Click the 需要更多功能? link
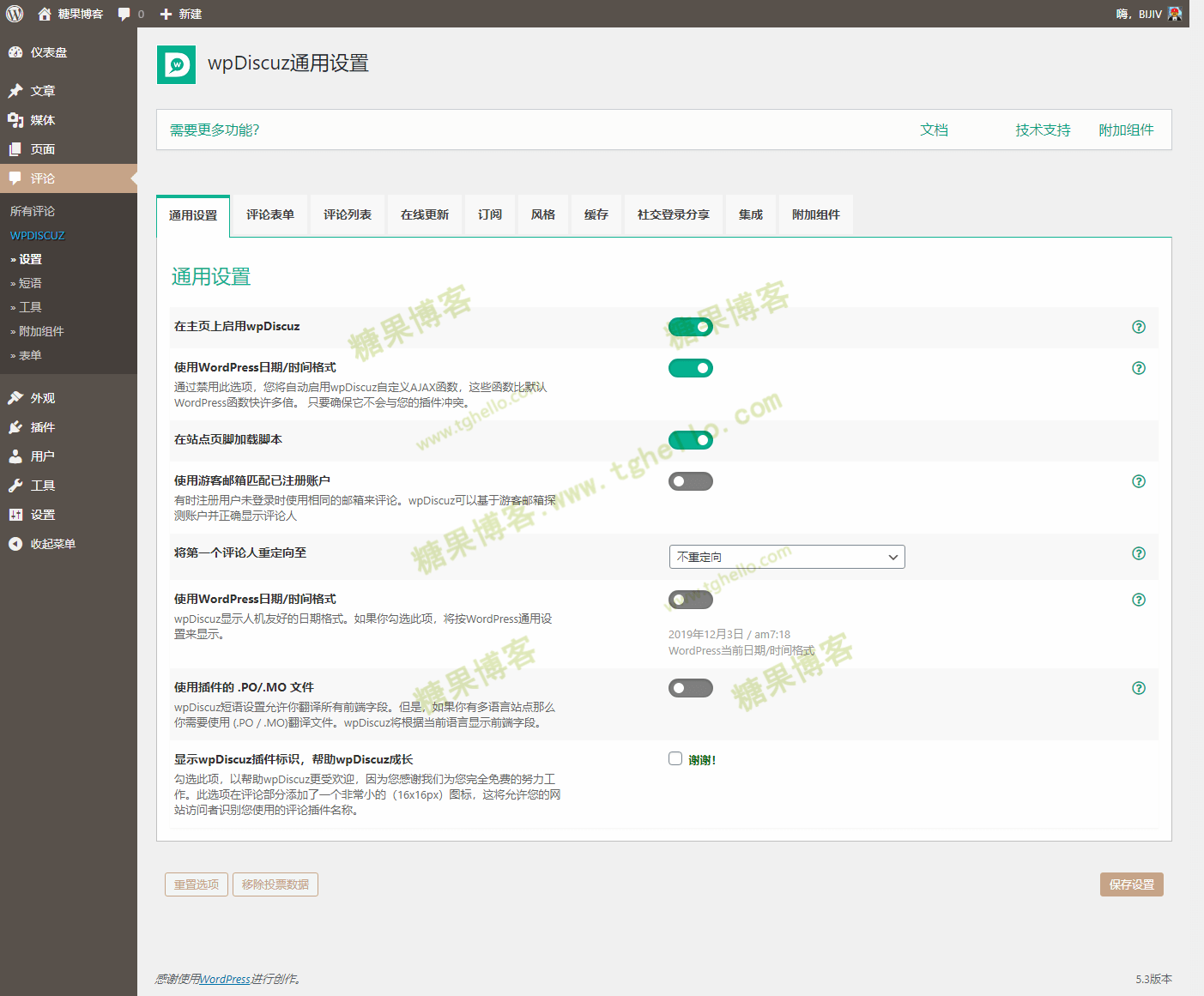The height and width of the screenshot is (996, 1204). point(215,130)
